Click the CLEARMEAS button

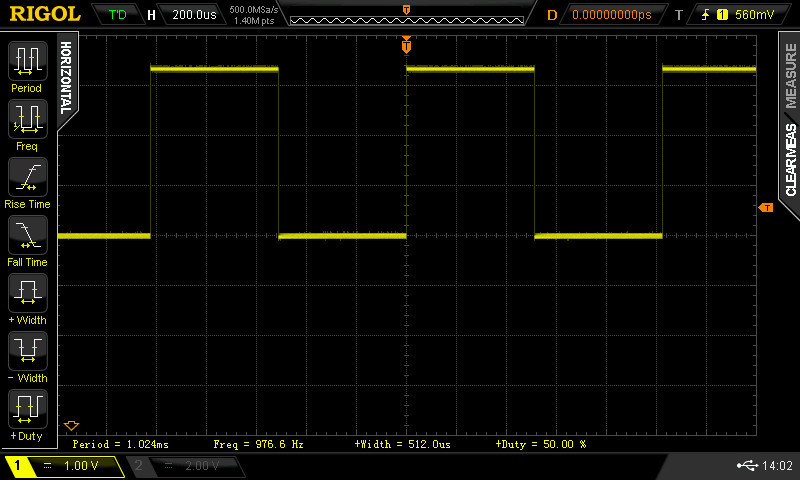click(789, 160)
